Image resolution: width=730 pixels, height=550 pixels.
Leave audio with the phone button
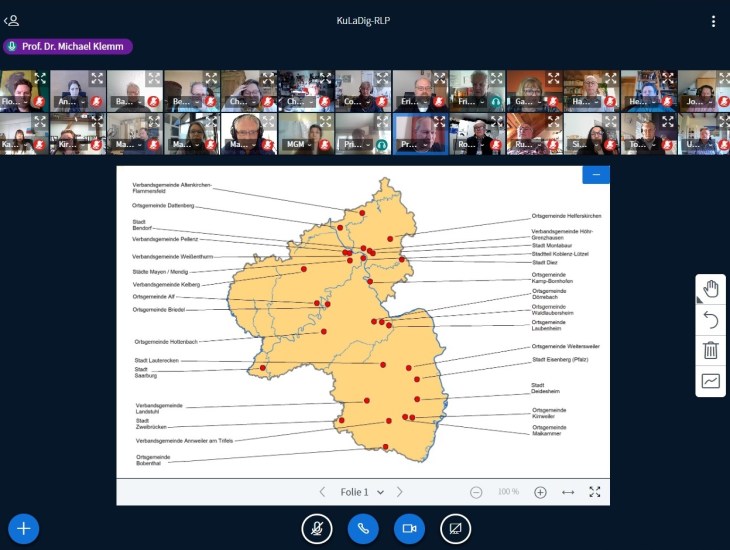tap(363, 528)
